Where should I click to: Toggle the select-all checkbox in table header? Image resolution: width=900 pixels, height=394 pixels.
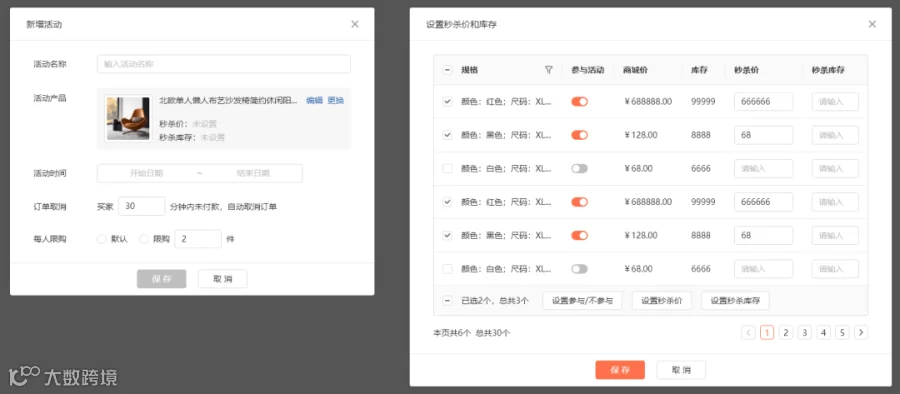(447, 70)
